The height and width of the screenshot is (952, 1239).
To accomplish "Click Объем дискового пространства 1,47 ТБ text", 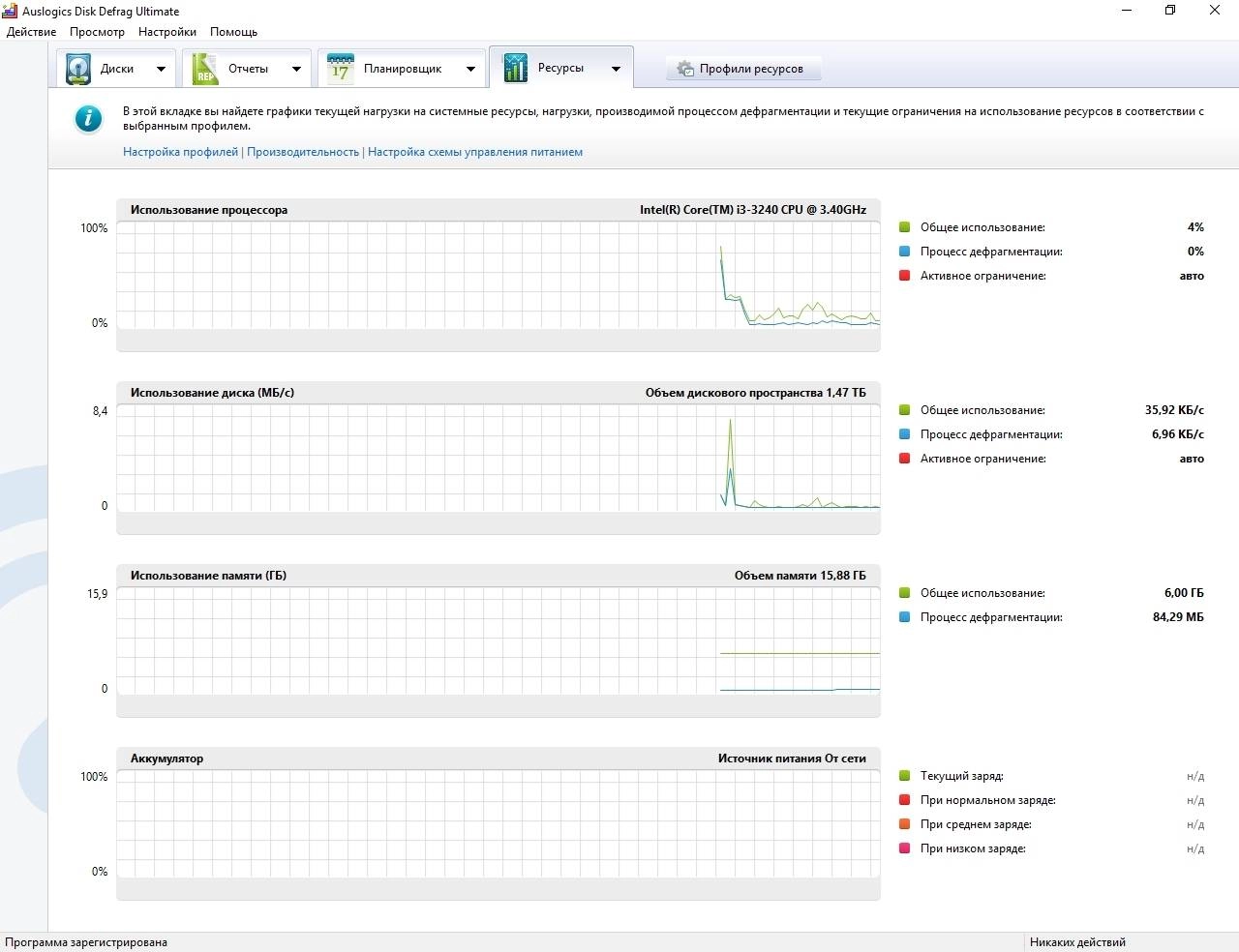I will [x=756, y=393].
